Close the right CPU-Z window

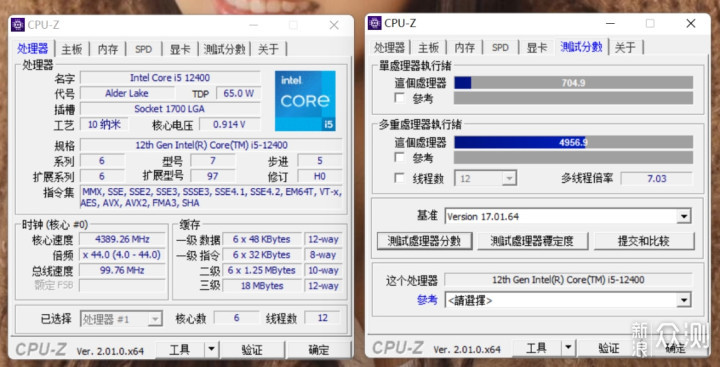(691, 23)
